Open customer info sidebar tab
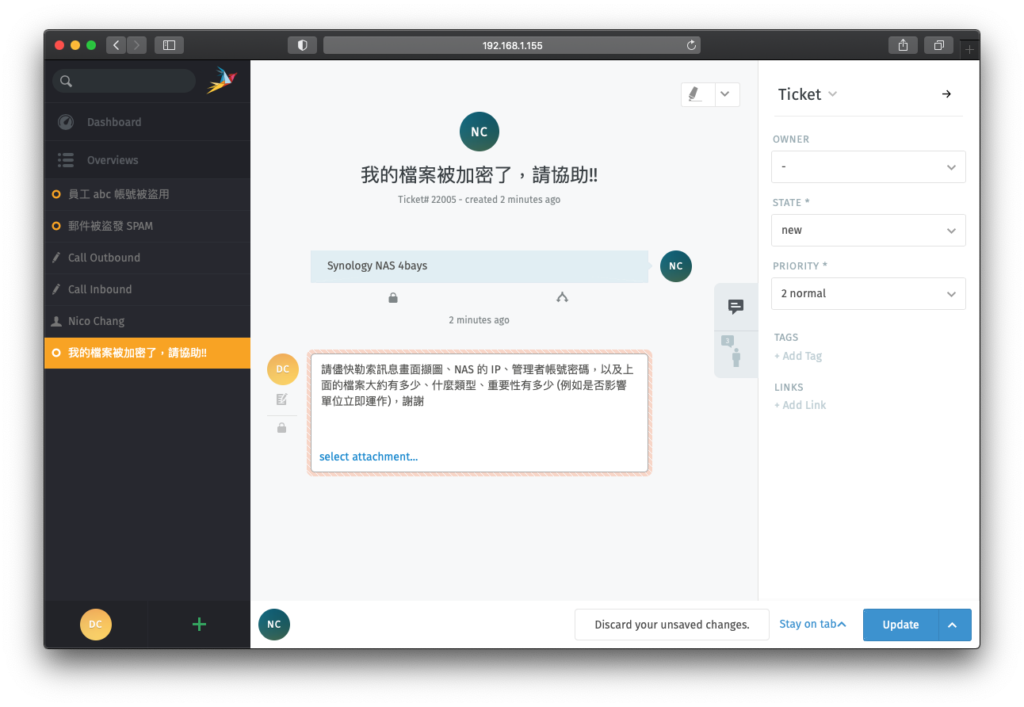 [736, 354]
